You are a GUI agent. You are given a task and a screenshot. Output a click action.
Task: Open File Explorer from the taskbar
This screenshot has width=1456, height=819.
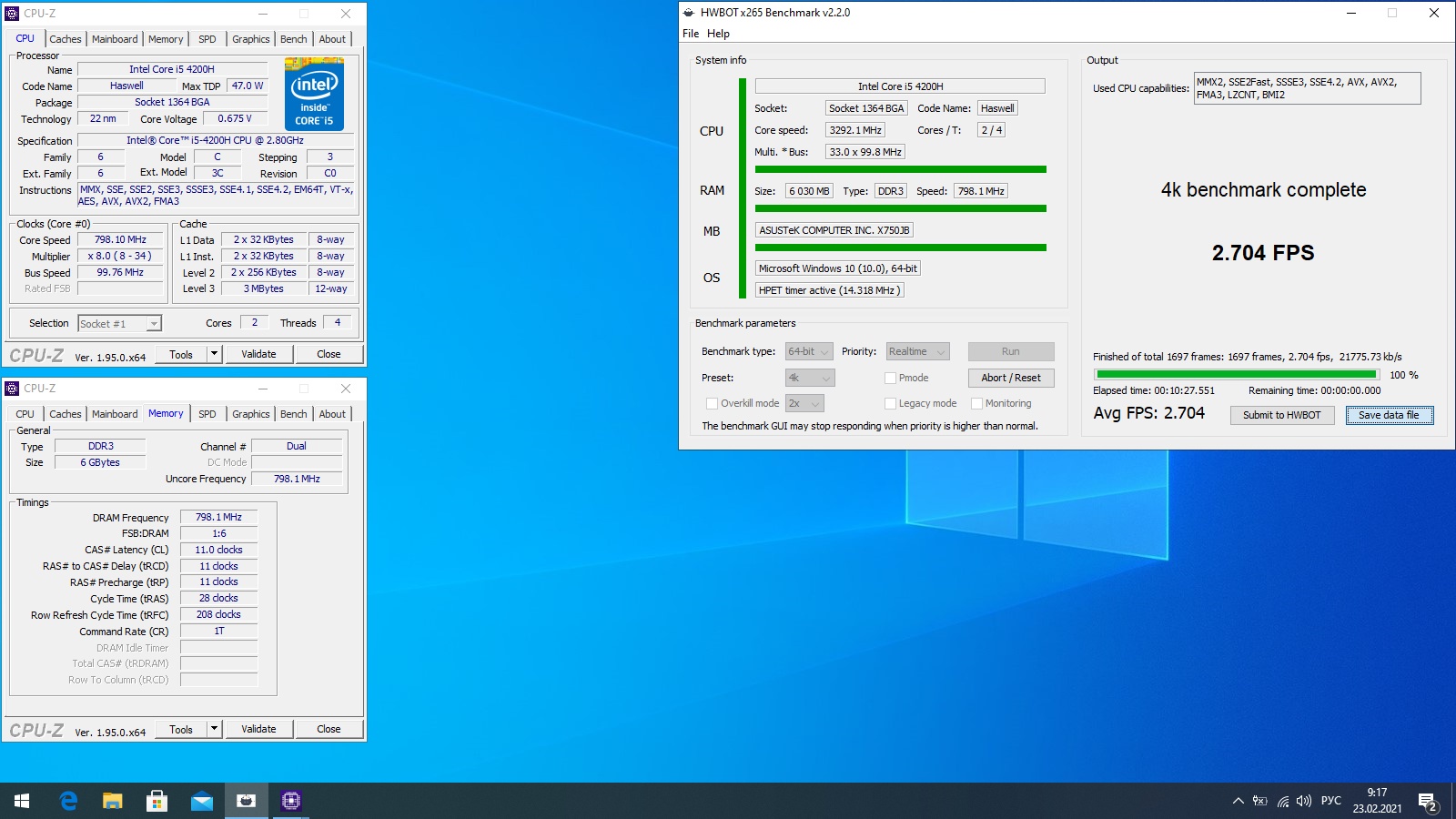tap(112, 801)
